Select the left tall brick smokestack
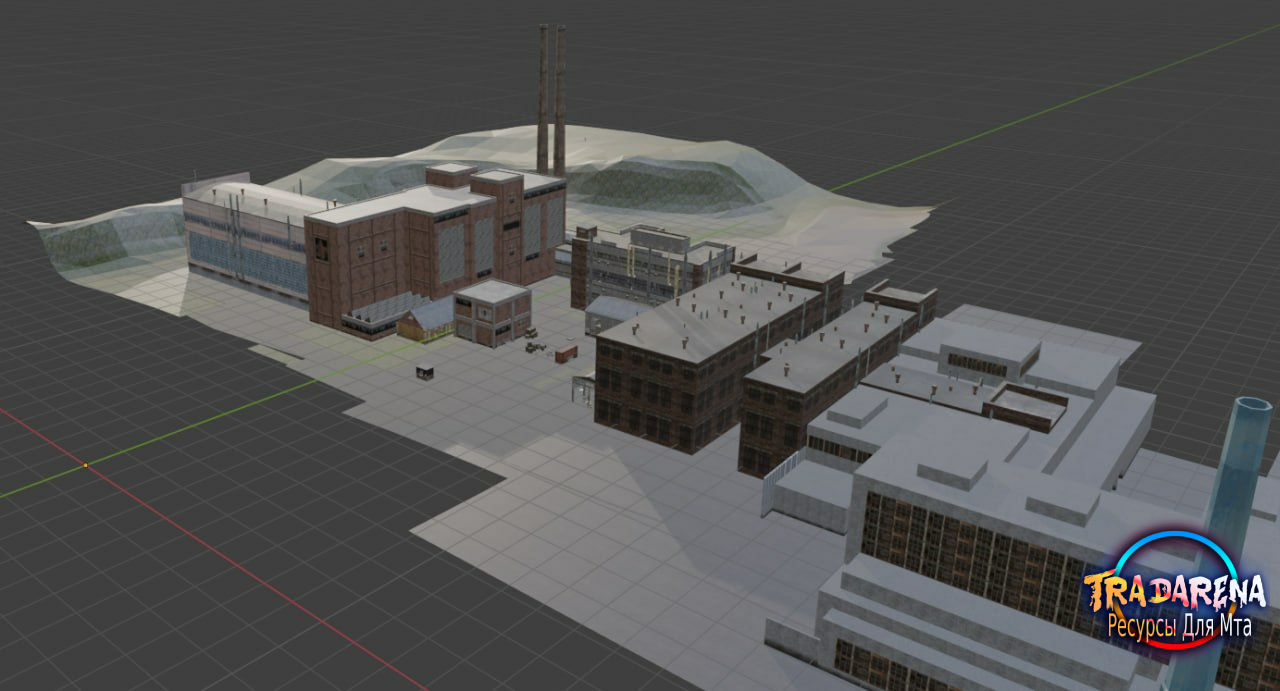 [x=543, y=98]
